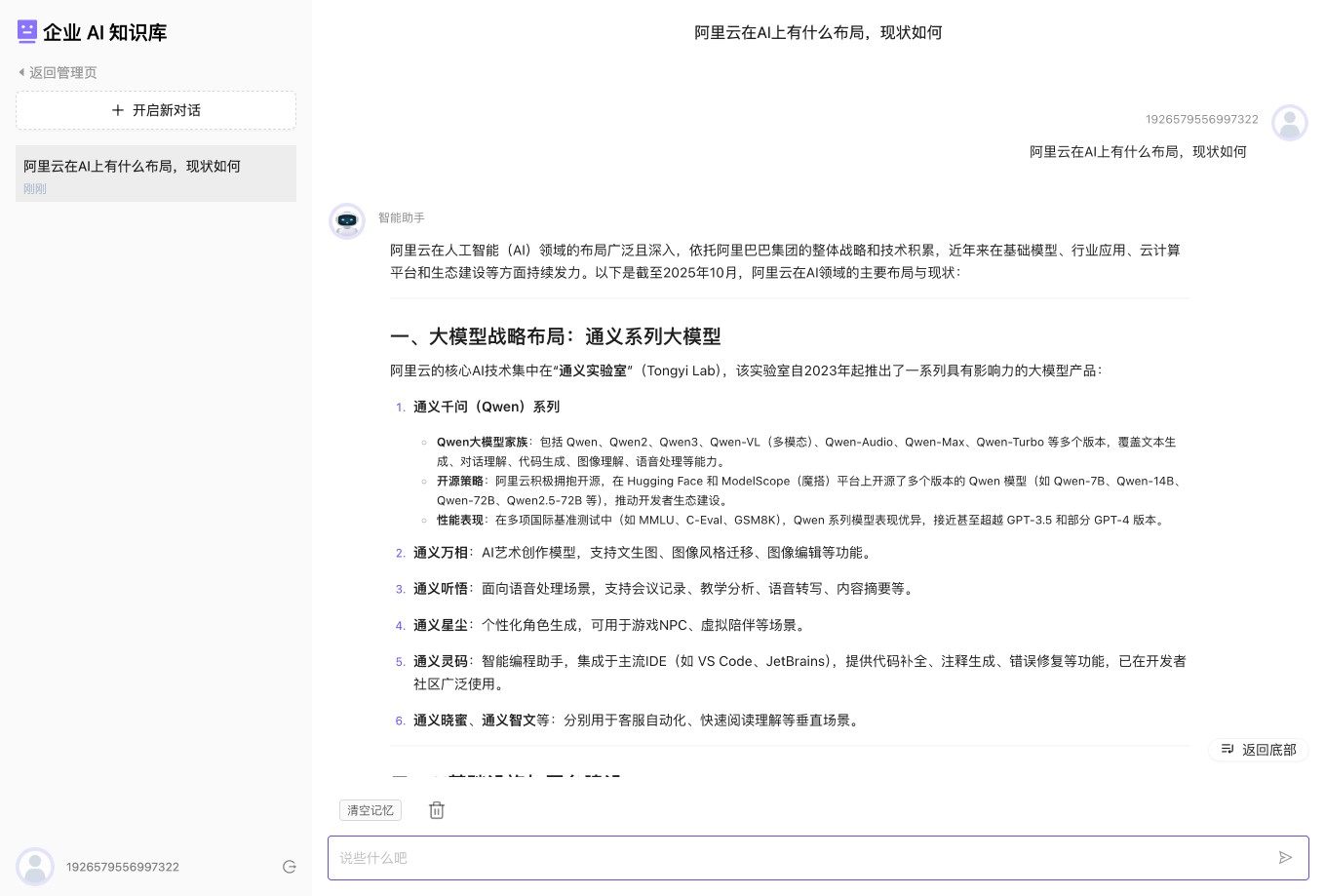Click the user's sent message bubble text
1325x896 pixels.
tap(1138, 151)
